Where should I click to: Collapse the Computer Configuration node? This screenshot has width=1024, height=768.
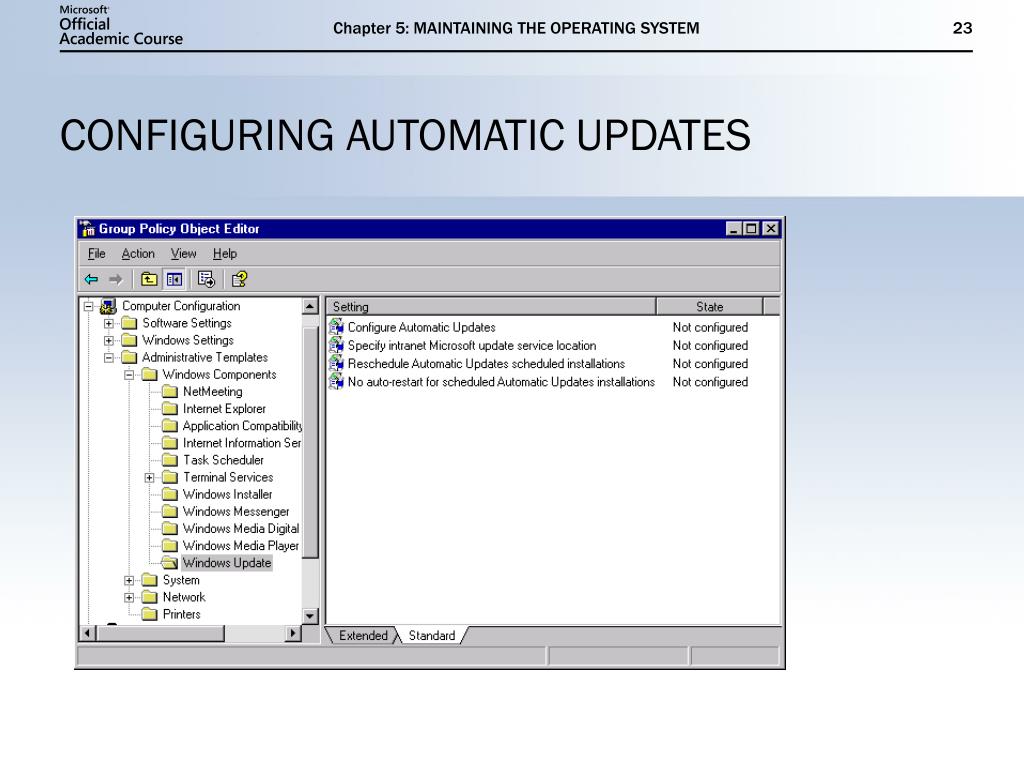[x=88, y=306]
